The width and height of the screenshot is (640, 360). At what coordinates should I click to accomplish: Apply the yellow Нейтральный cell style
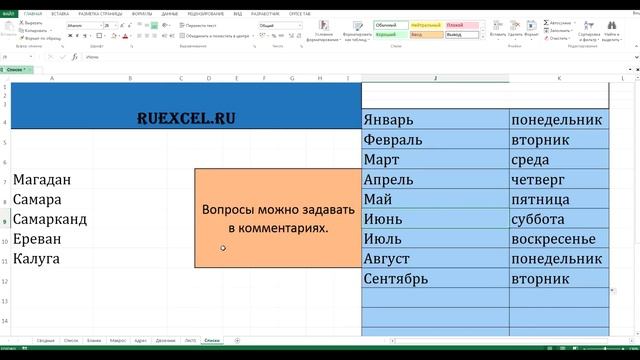click(x=426, y=25)
